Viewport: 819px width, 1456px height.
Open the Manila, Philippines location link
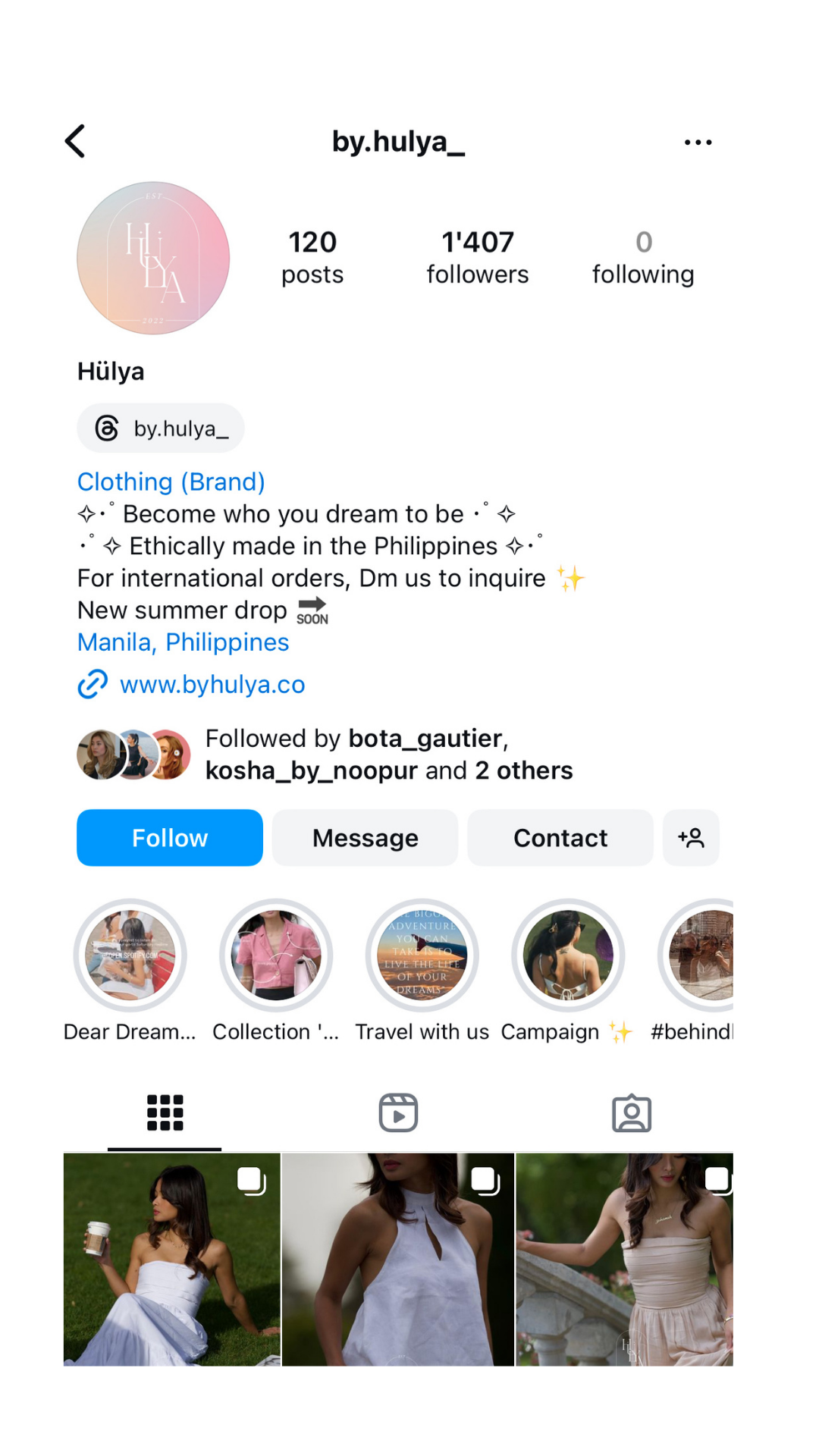pos(184,642)
